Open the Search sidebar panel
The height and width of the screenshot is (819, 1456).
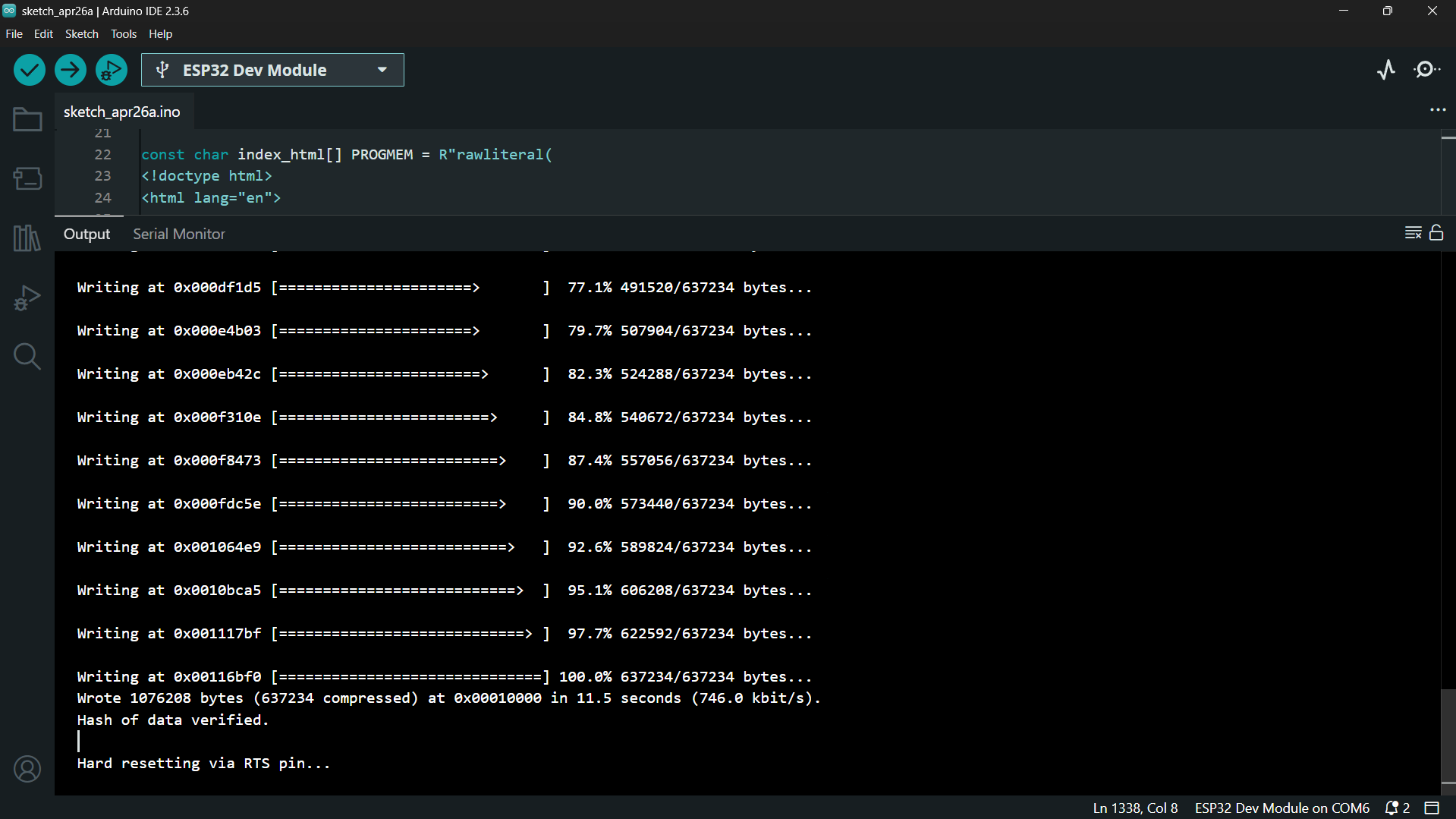[x=27, y=356]
